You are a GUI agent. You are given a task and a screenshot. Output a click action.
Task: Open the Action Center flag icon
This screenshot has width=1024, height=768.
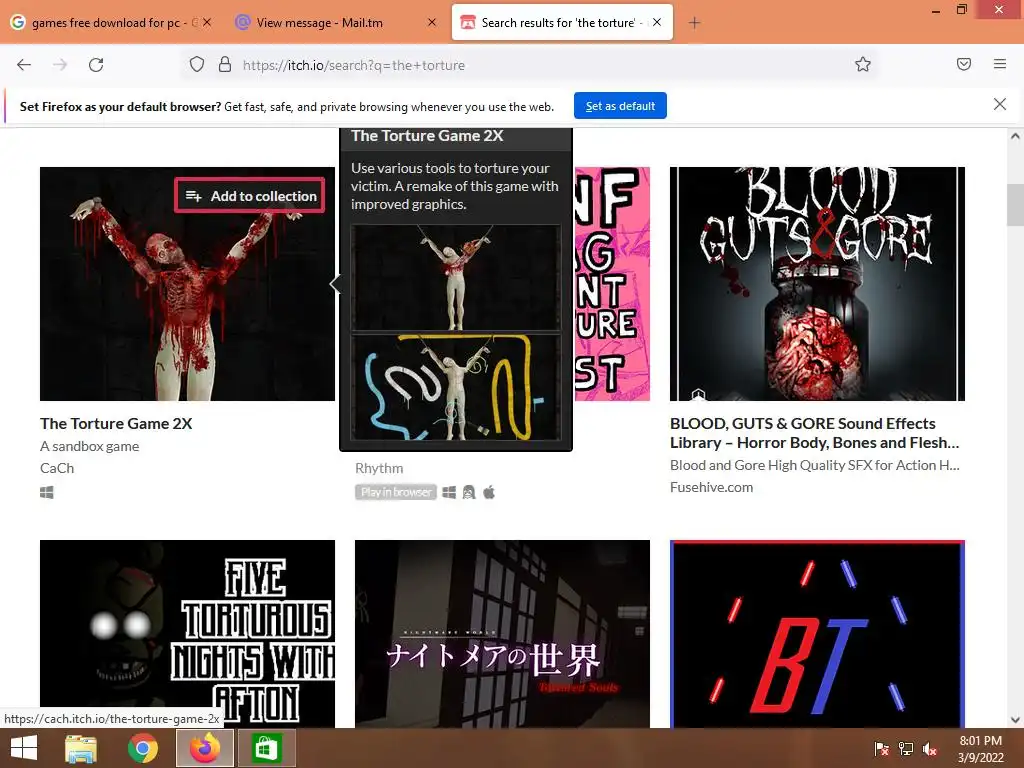[882, 749]
